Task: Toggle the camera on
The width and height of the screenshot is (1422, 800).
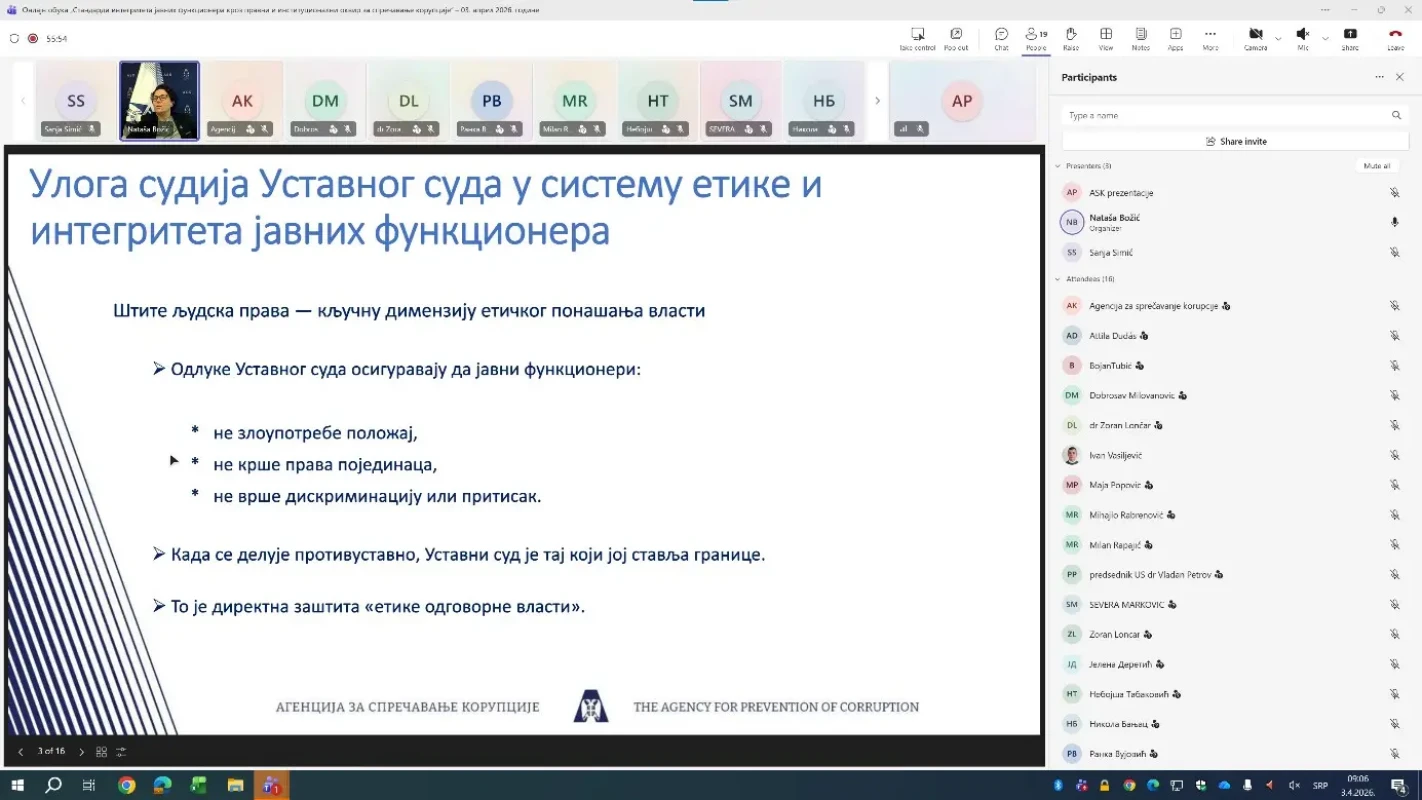Action: (x=1254, y=36)
